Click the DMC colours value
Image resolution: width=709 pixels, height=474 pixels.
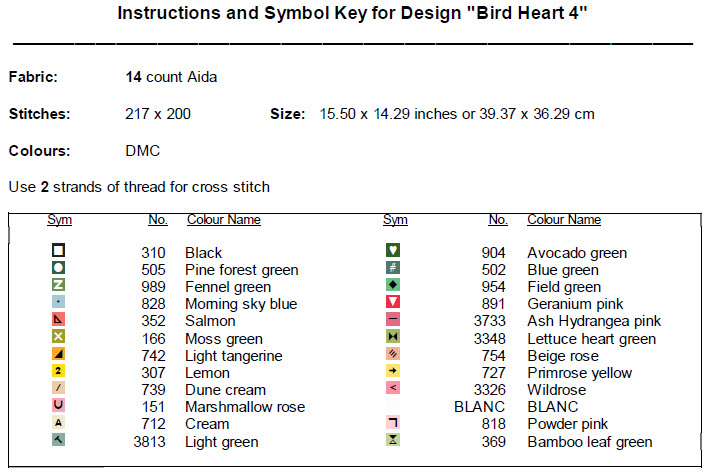click(142, 151)
